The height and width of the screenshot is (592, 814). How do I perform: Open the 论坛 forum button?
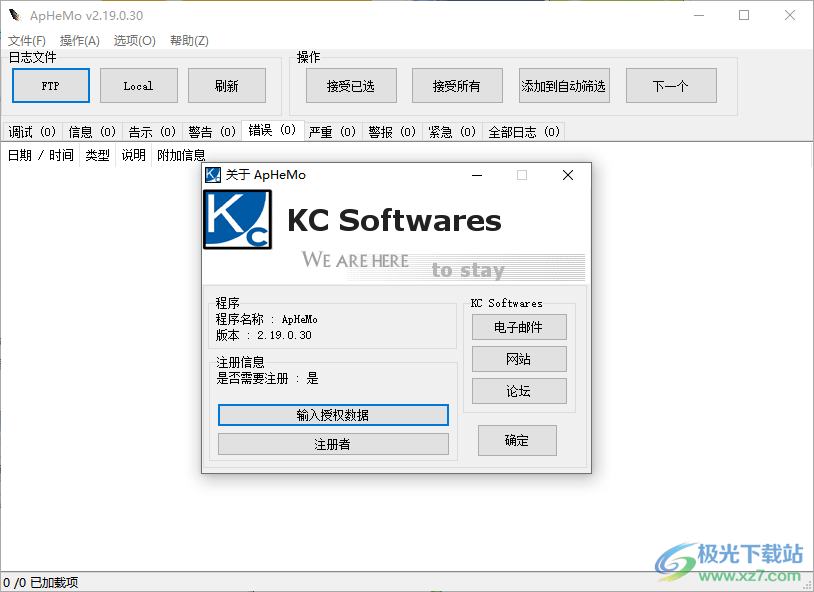coord(519,391)
